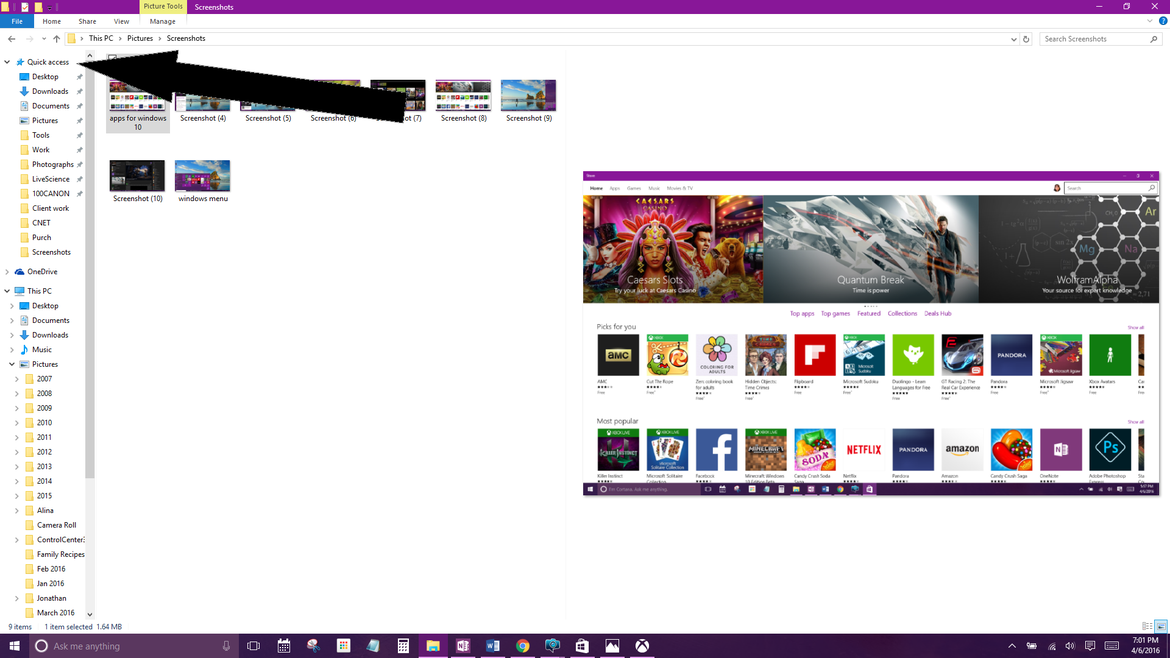Screen dimensions: 1170x658
Task: Open Calculator from the taskbar
Action: point(403,646)
